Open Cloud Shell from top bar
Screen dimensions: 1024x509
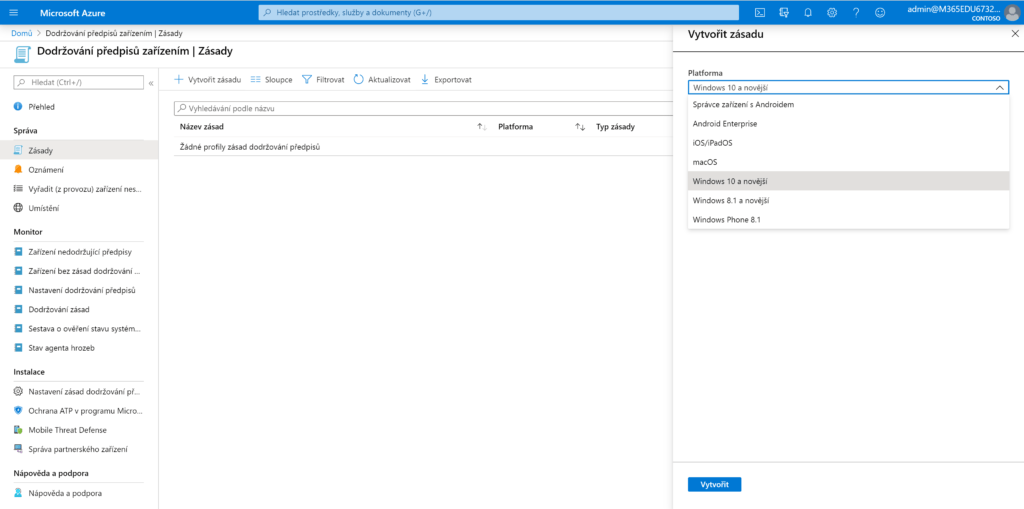(760, 12)
